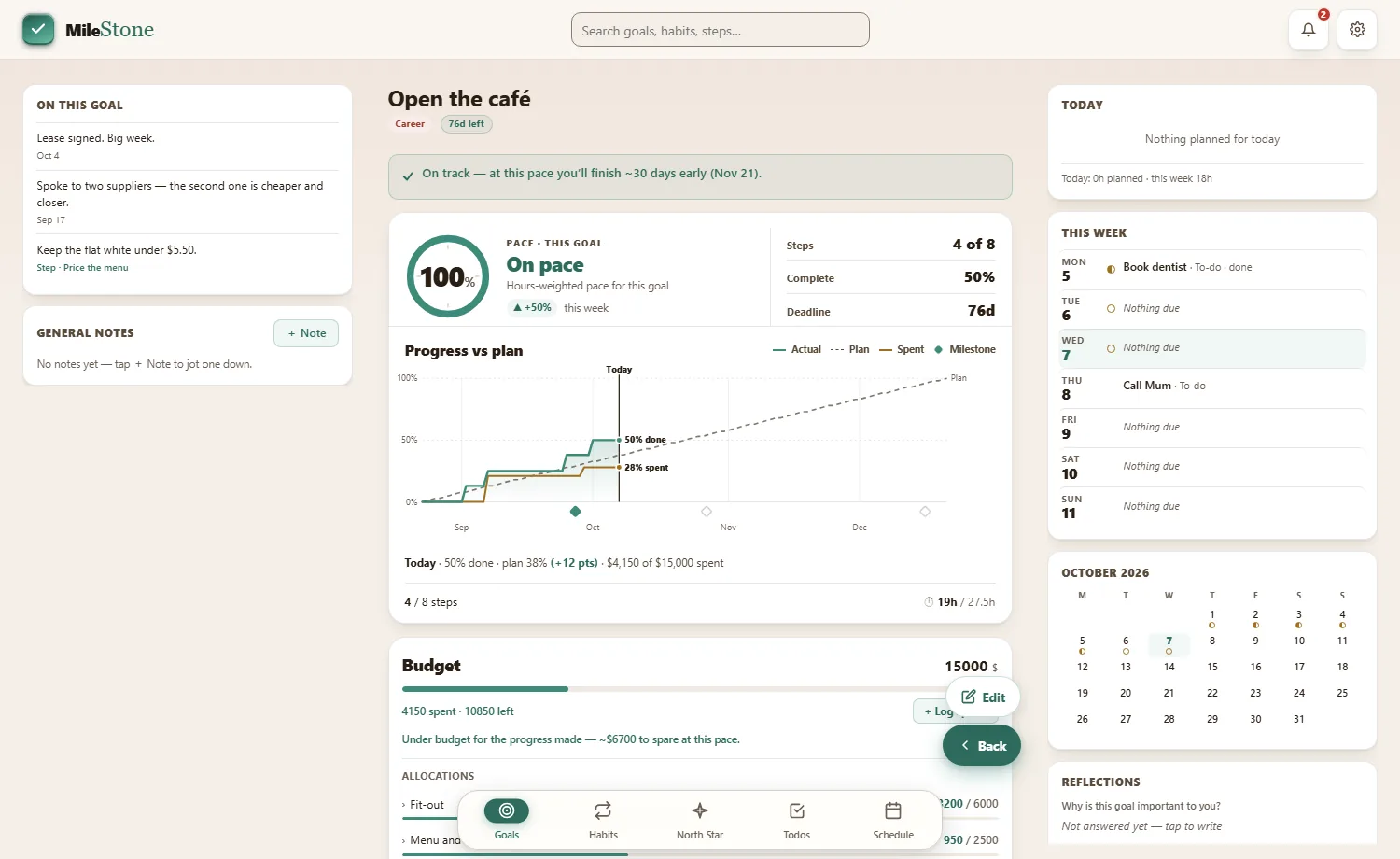Switch to the Goals tab
This screenshot has height=859, width=1400.
pyautogui.click(x=507, y=820)
